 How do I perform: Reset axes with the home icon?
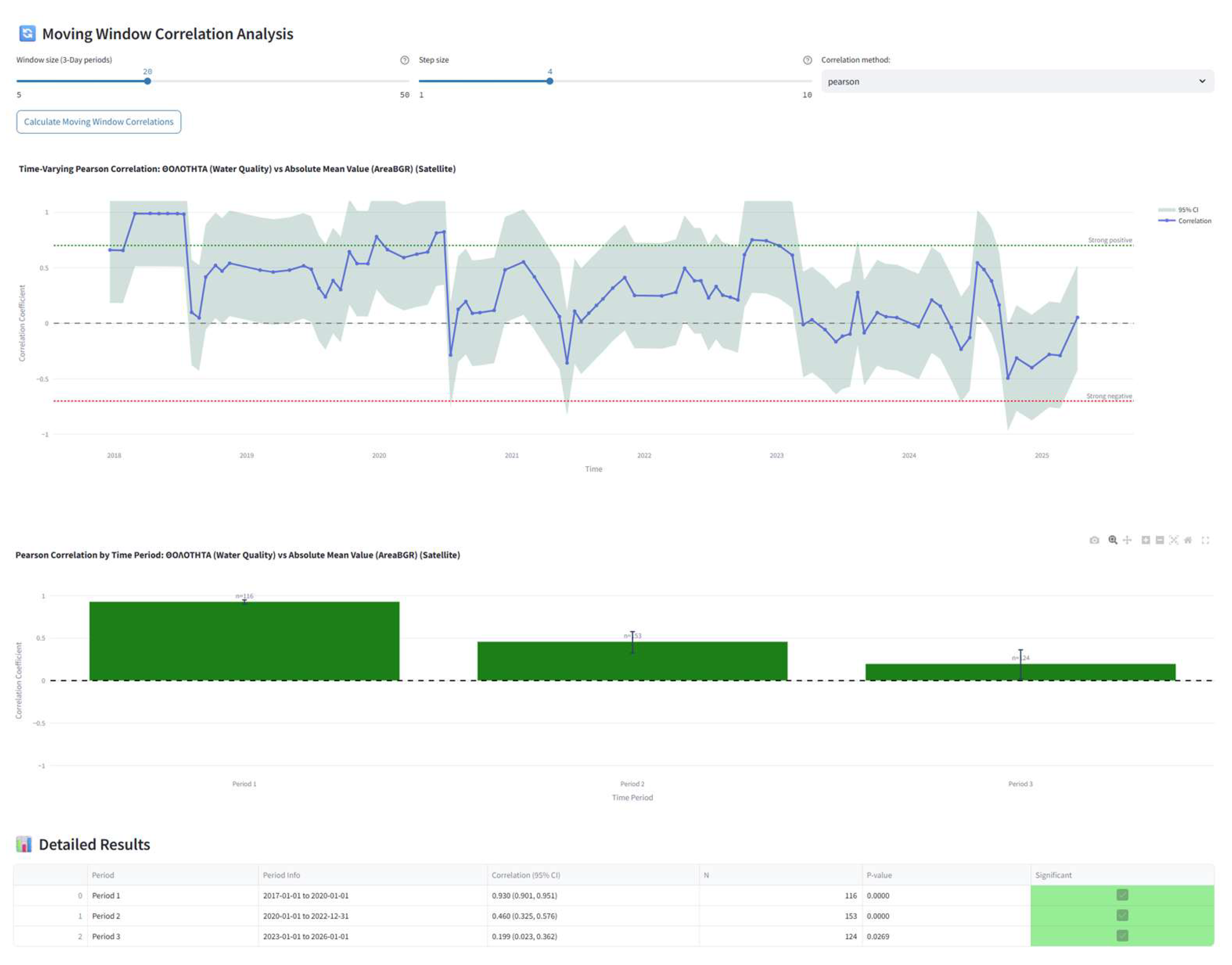[x=1188, y=540]
